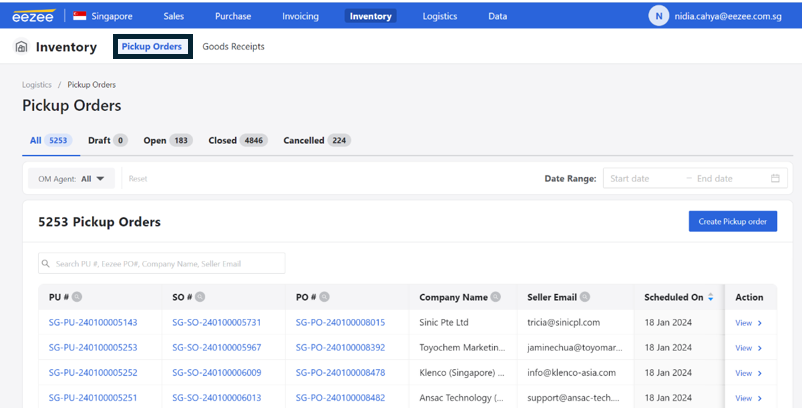
Task: Open sales order SG-SO-240100005731
Action: click(x=217, y=322)
